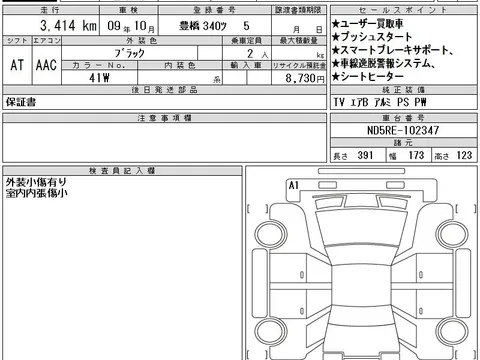Click sales point ★プッシュスタート
This screenshot has width=480, height=360.
tap(372, 37)
